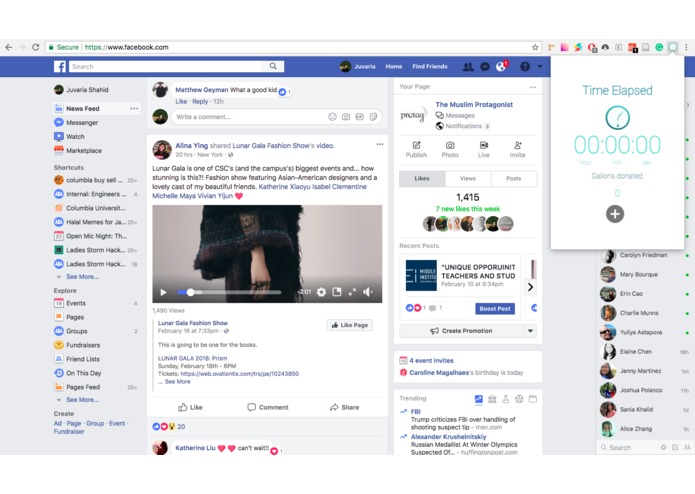Attach photo with comment camera icon
The height and width of the screenshot is (494, 695).
(x=346, y=117)
